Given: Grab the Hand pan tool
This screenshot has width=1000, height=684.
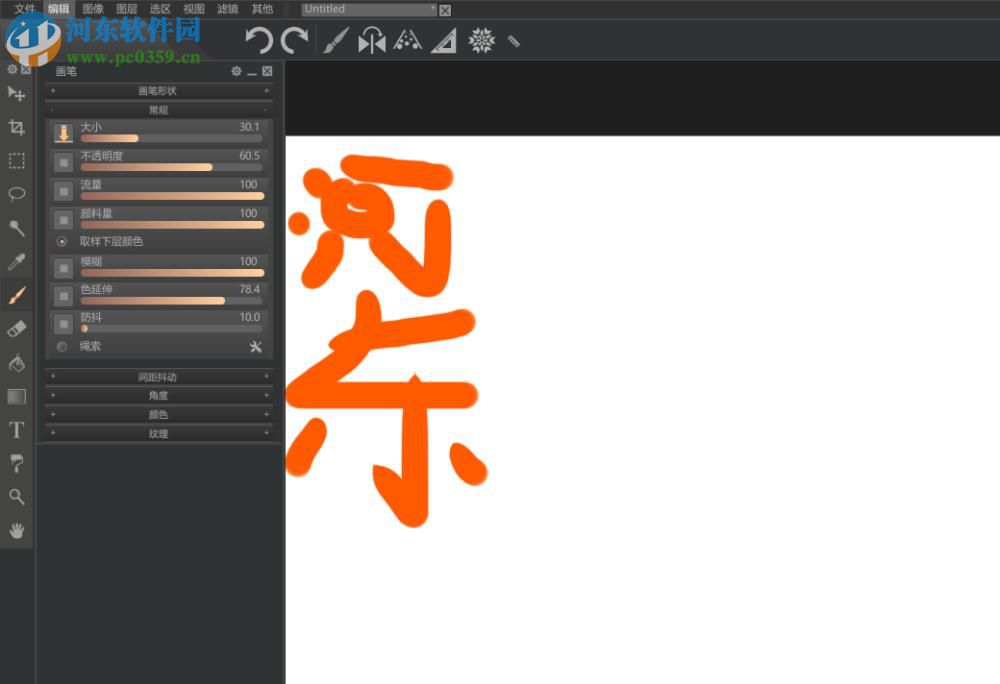Looking at the screenshot, I should pos(16,531).
